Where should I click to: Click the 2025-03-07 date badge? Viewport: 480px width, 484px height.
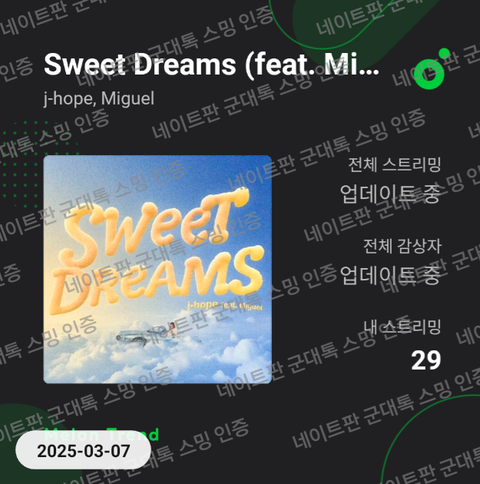coord(83,451)
